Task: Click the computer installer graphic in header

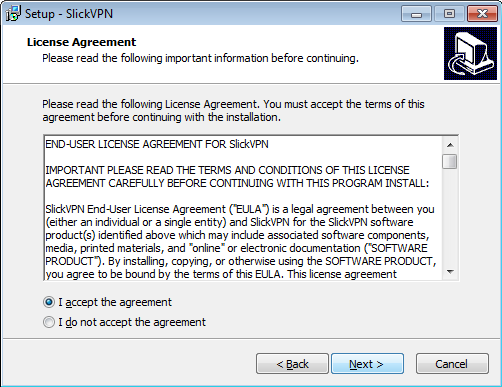Action: point(470,54)
